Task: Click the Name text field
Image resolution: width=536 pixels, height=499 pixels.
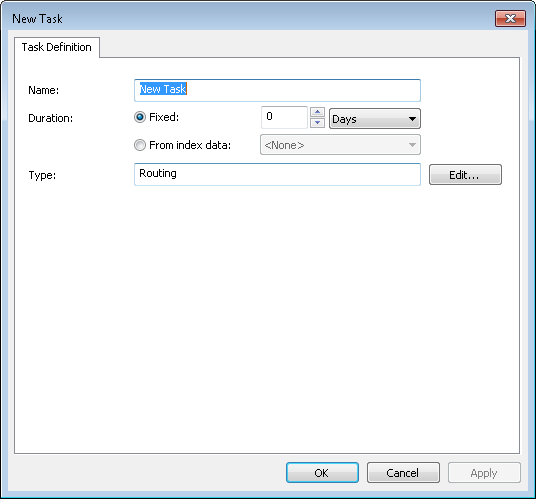Action: pos(277,90)
